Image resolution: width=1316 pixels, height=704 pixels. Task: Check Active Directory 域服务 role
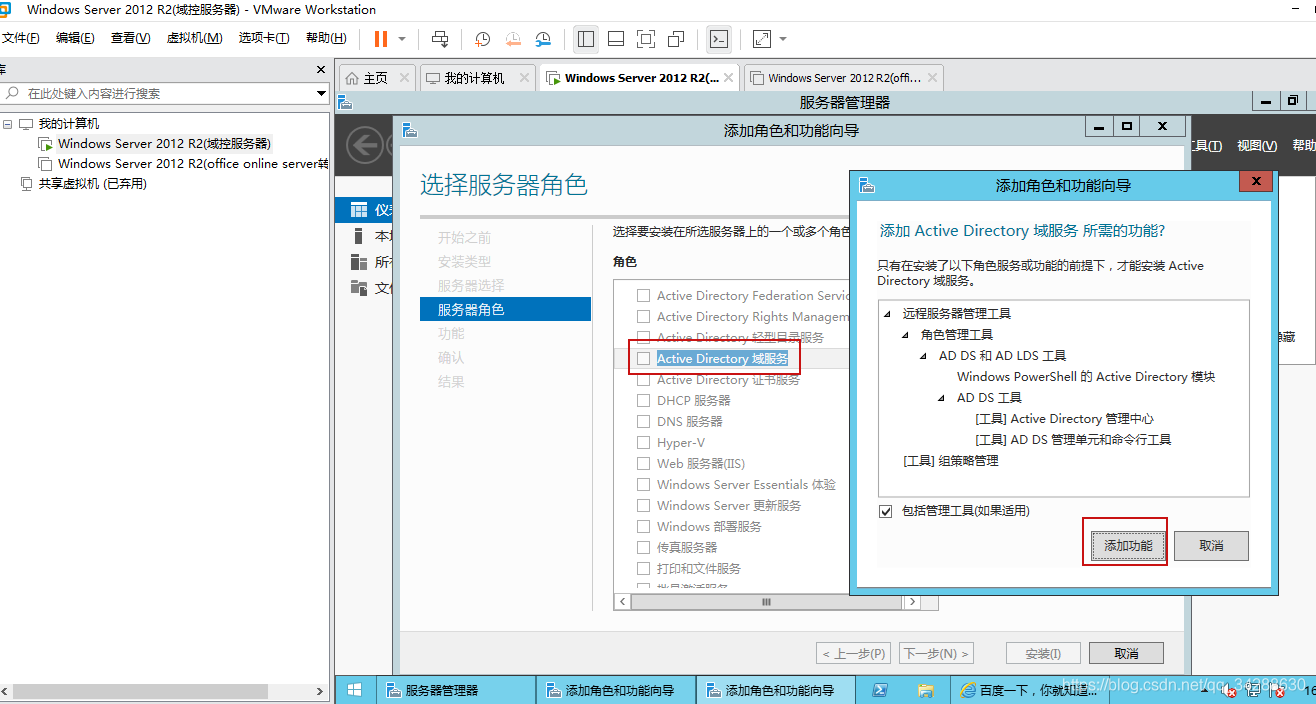(x=644, y=359)
